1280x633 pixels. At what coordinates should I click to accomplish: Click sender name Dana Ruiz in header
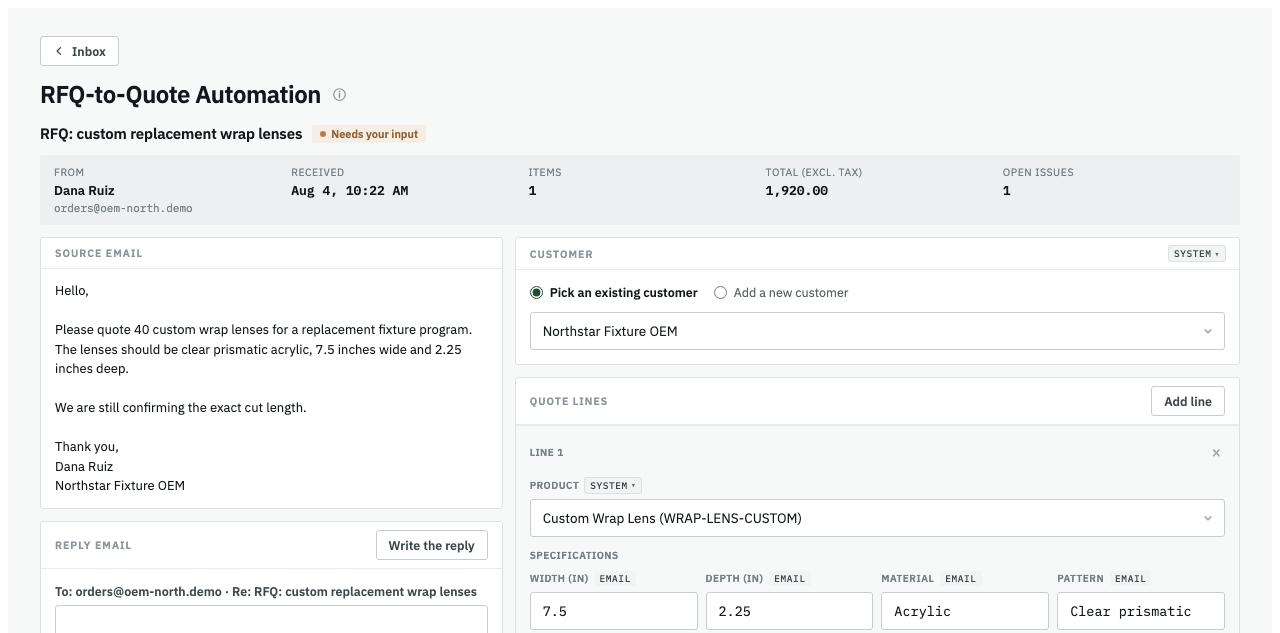tap(84, 190)
